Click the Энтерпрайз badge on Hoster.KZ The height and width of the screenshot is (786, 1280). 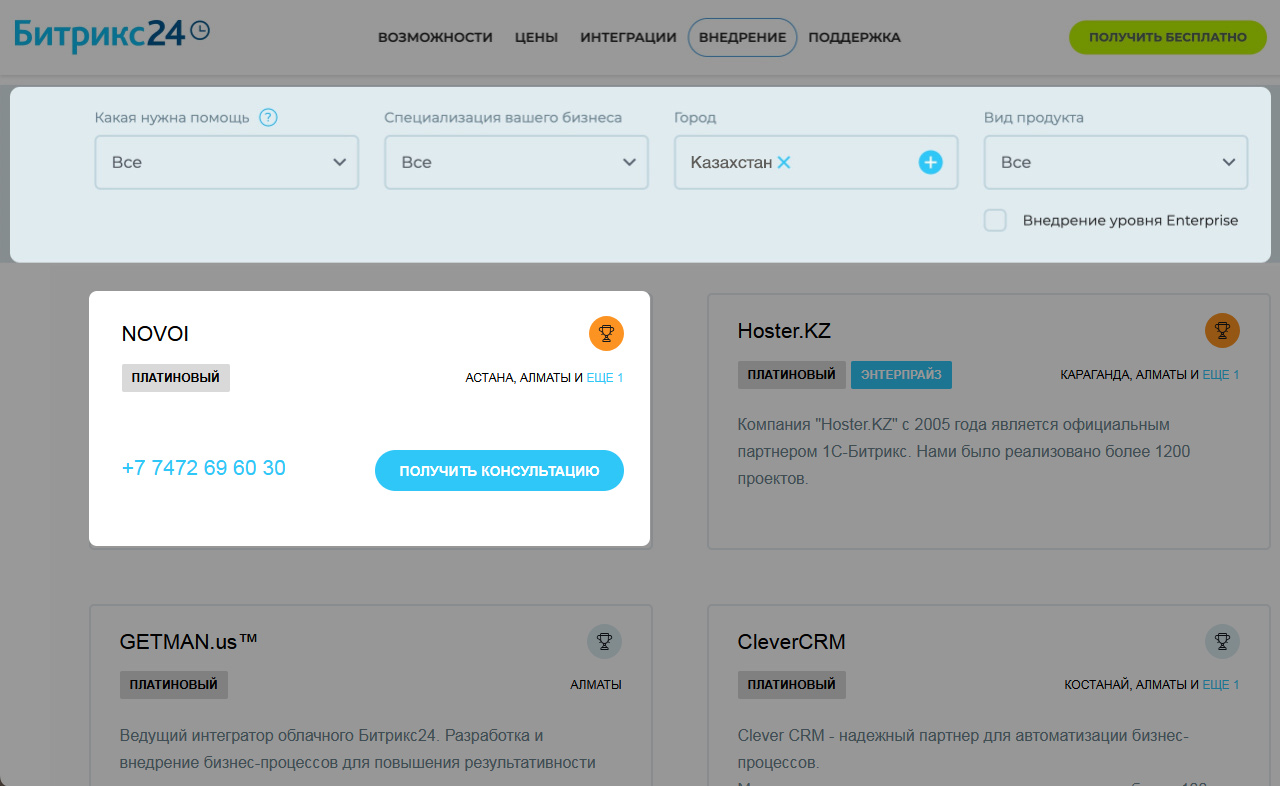click(901, 375)
